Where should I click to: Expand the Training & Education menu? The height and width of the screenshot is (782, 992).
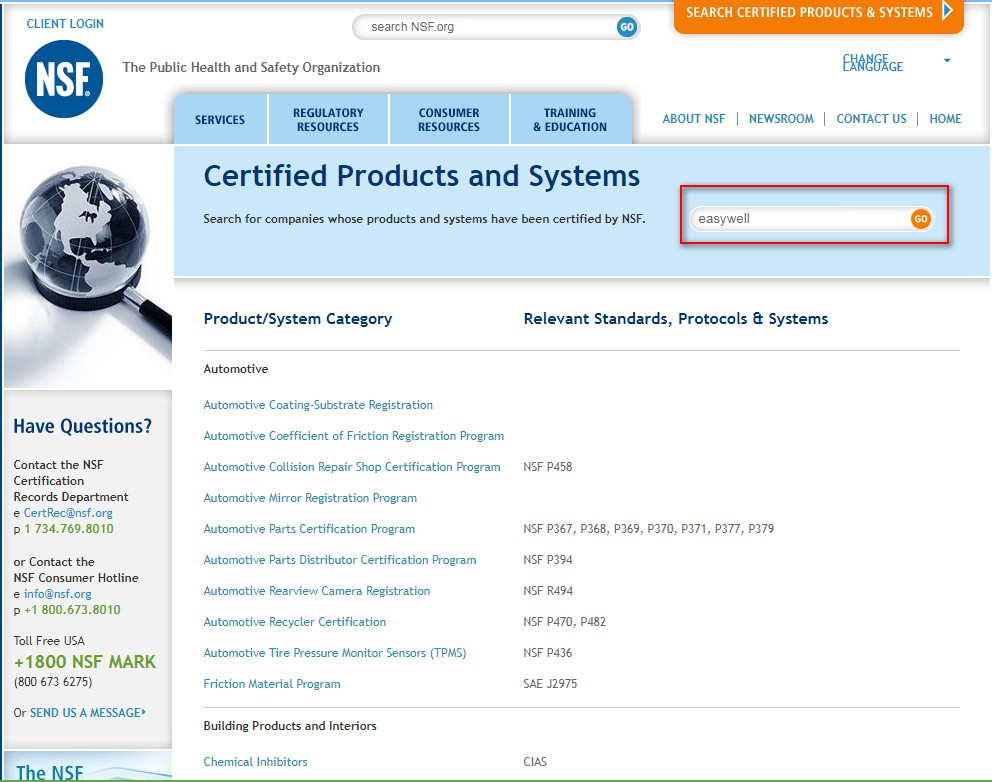(x=570, y=120)
